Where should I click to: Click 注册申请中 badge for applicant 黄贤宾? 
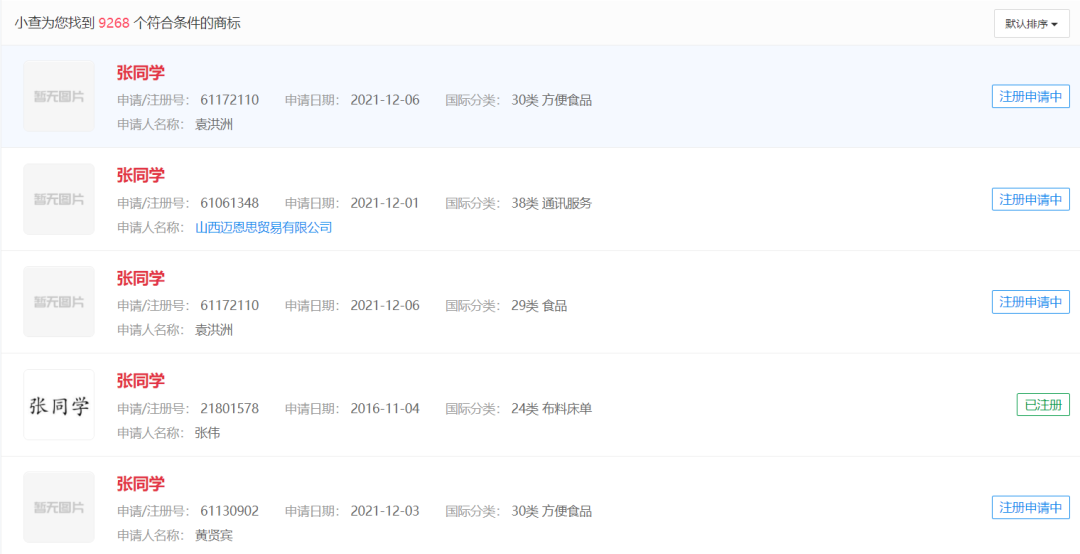(1030, 508)
